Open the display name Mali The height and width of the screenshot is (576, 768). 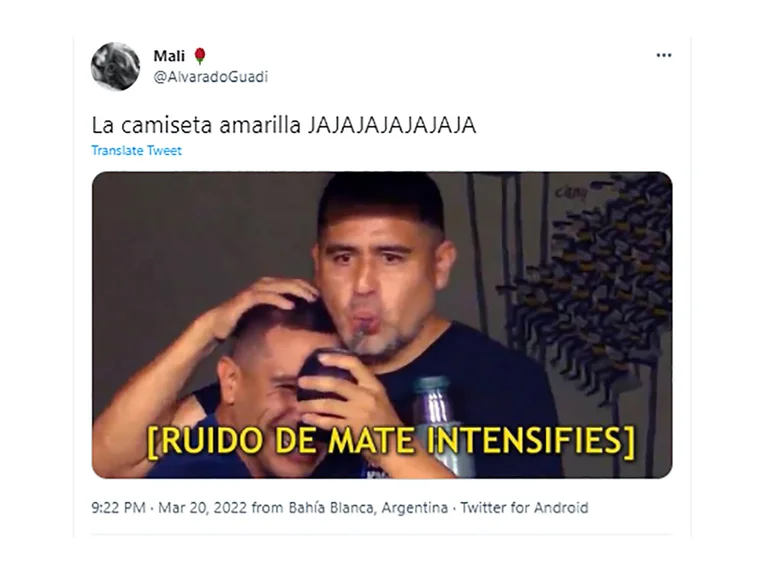[x=169, y=56]
